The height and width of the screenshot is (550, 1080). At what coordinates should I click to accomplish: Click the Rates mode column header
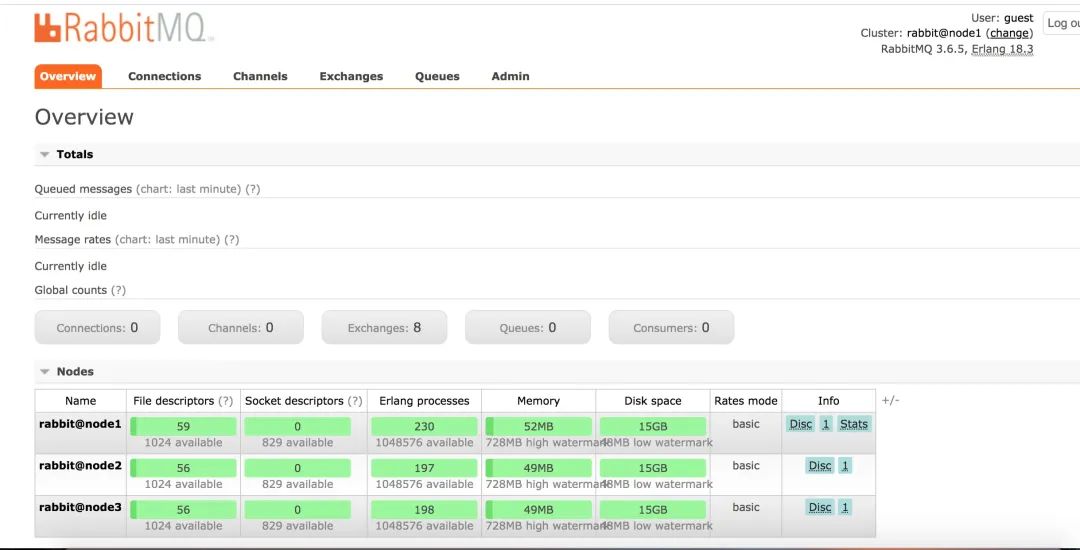tap(746, 401)
